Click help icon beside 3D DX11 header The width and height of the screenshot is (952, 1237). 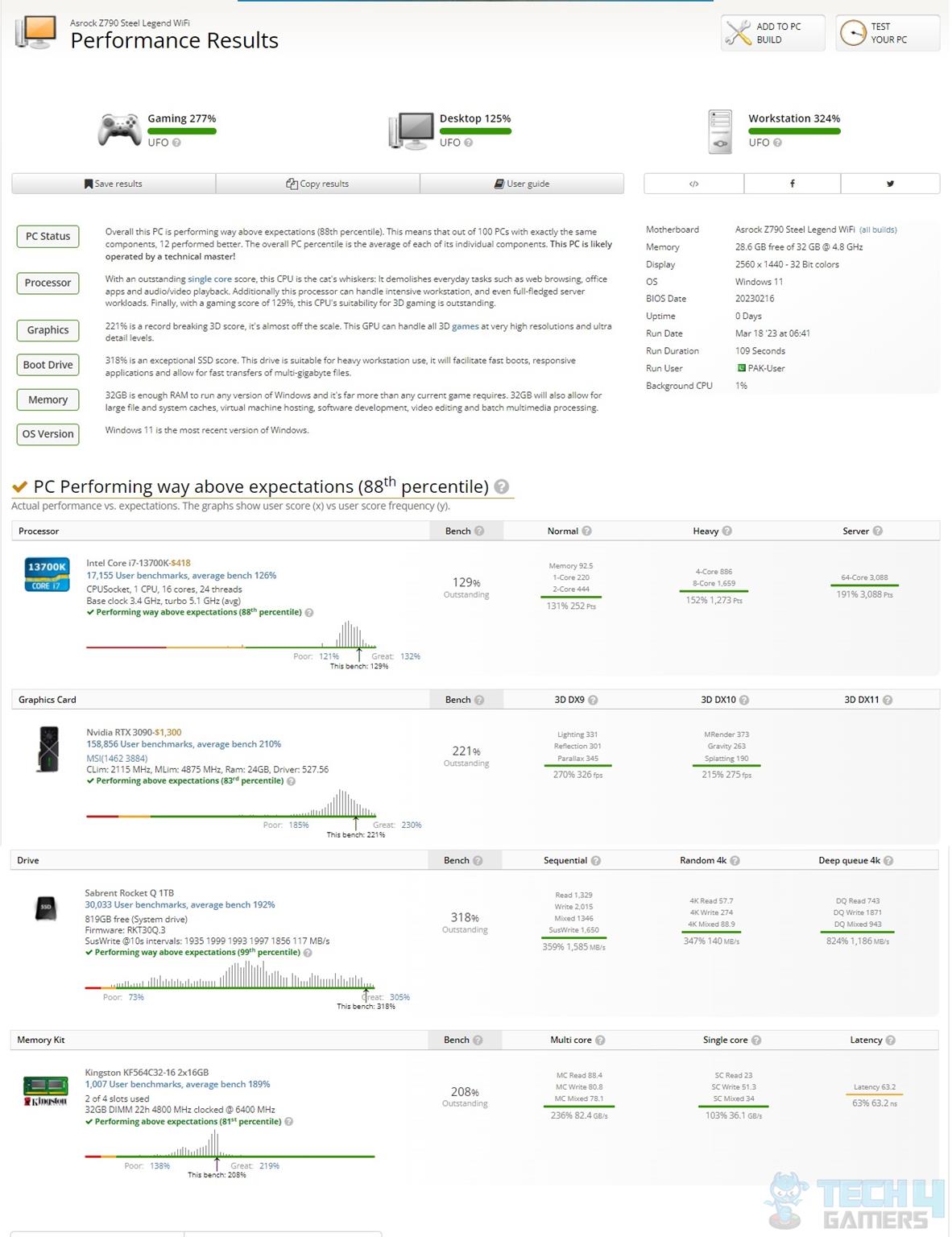pyautogui.click(x=888, y=700)
